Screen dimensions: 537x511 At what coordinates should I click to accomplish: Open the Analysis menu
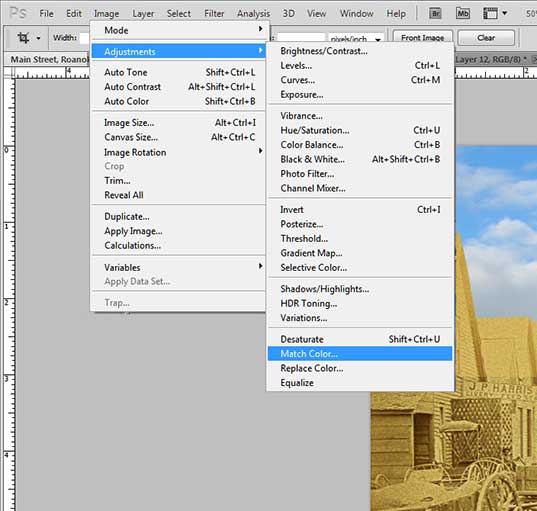(253, 14)
